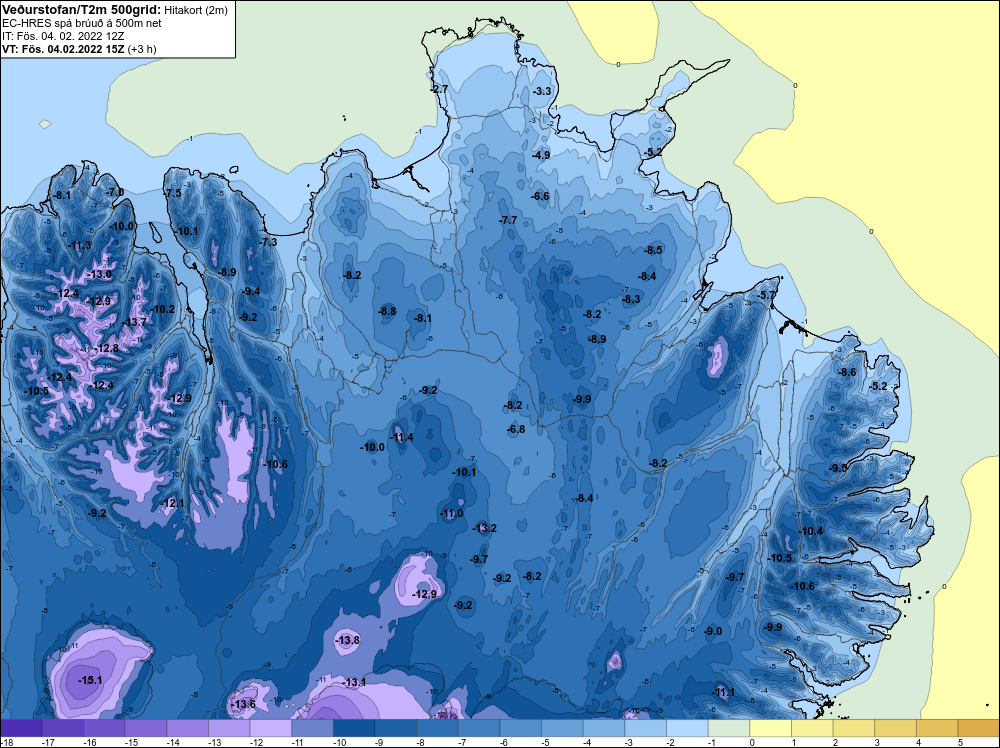
Task: Click the -9.4 temperature value
Action: [x=251, y=291]
